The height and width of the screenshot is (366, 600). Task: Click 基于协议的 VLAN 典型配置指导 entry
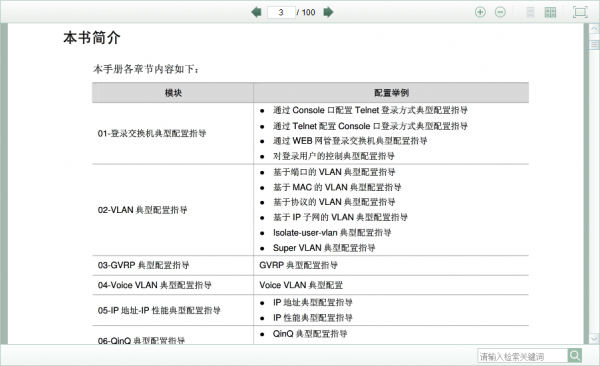click(x=334, y=202)
